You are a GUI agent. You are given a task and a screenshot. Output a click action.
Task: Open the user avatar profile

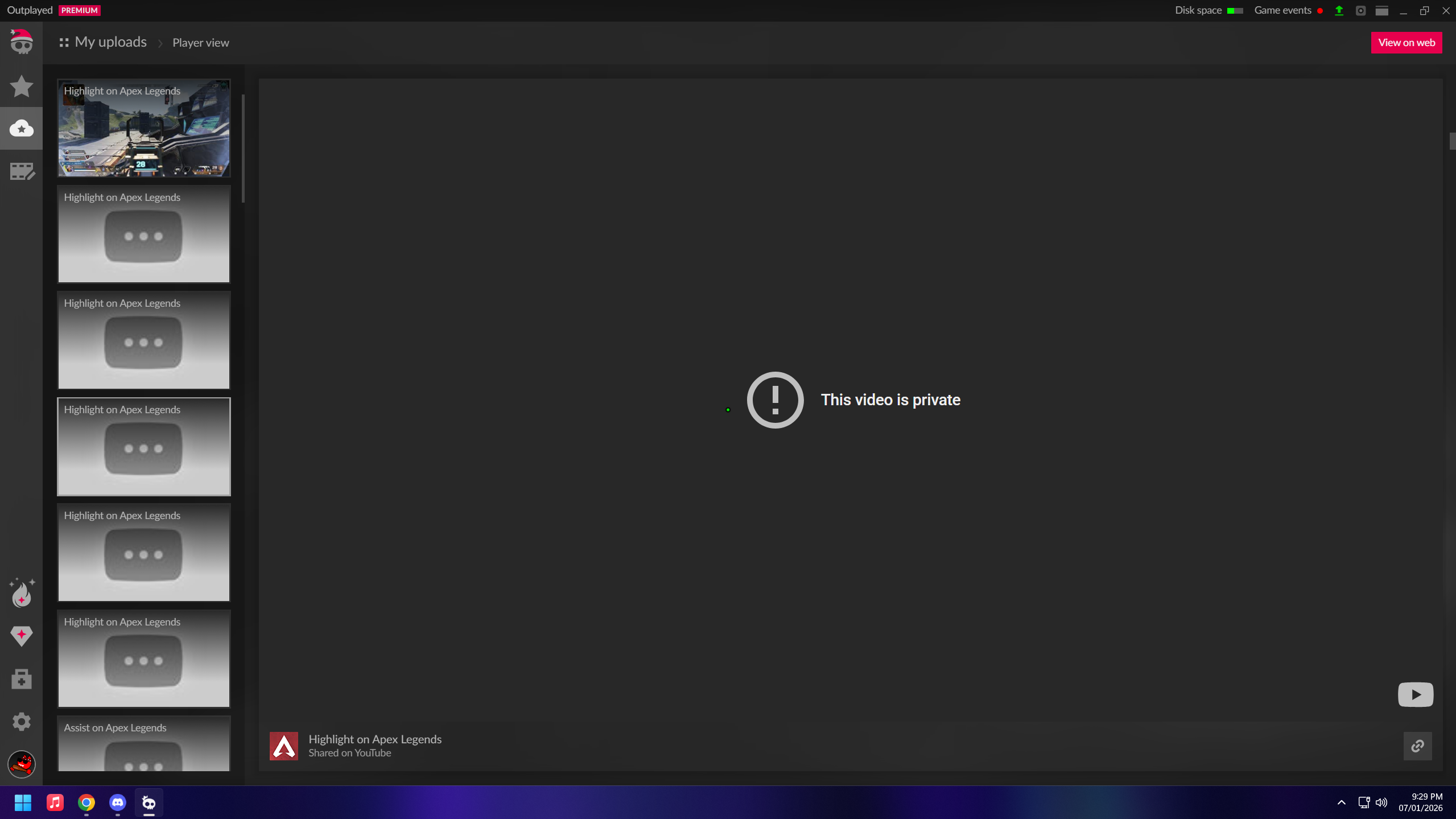click(x=22, y=764)
